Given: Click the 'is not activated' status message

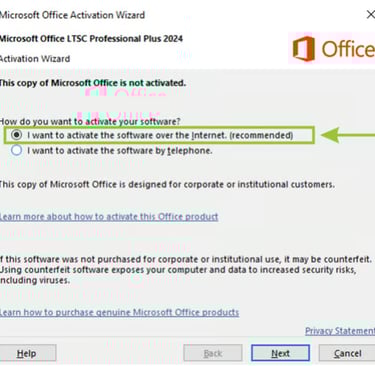Looking at the screenshot, I should 93,83.
